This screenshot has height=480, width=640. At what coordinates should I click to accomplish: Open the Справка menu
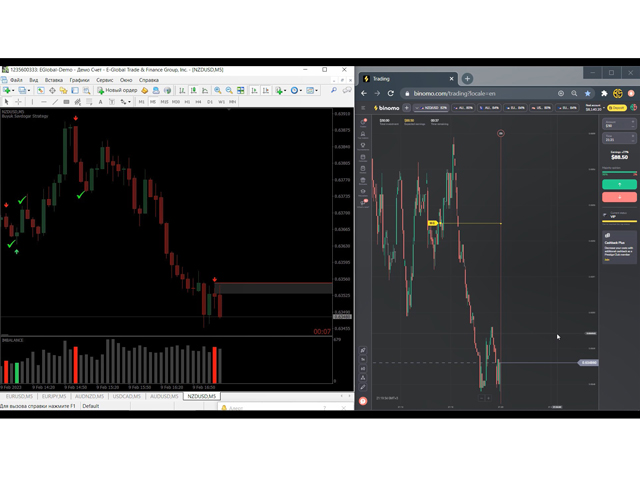tap(149, 80)
